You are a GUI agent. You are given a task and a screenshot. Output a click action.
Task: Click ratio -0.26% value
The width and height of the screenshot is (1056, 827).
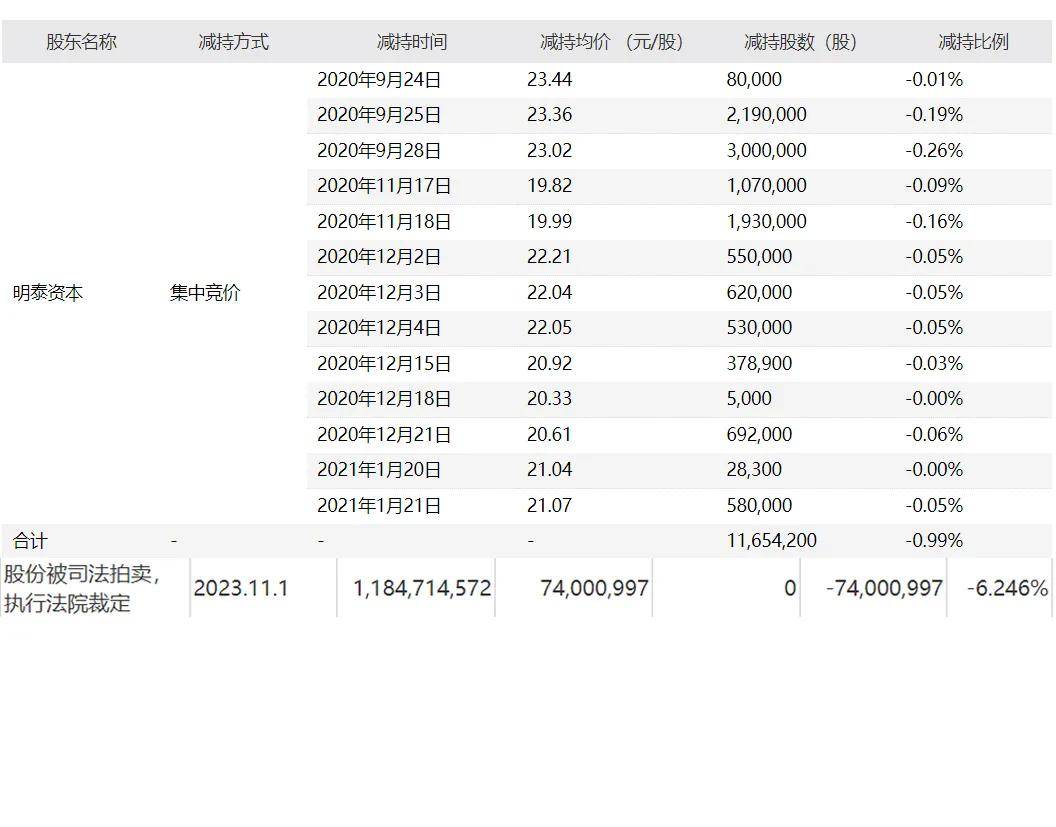934,150
